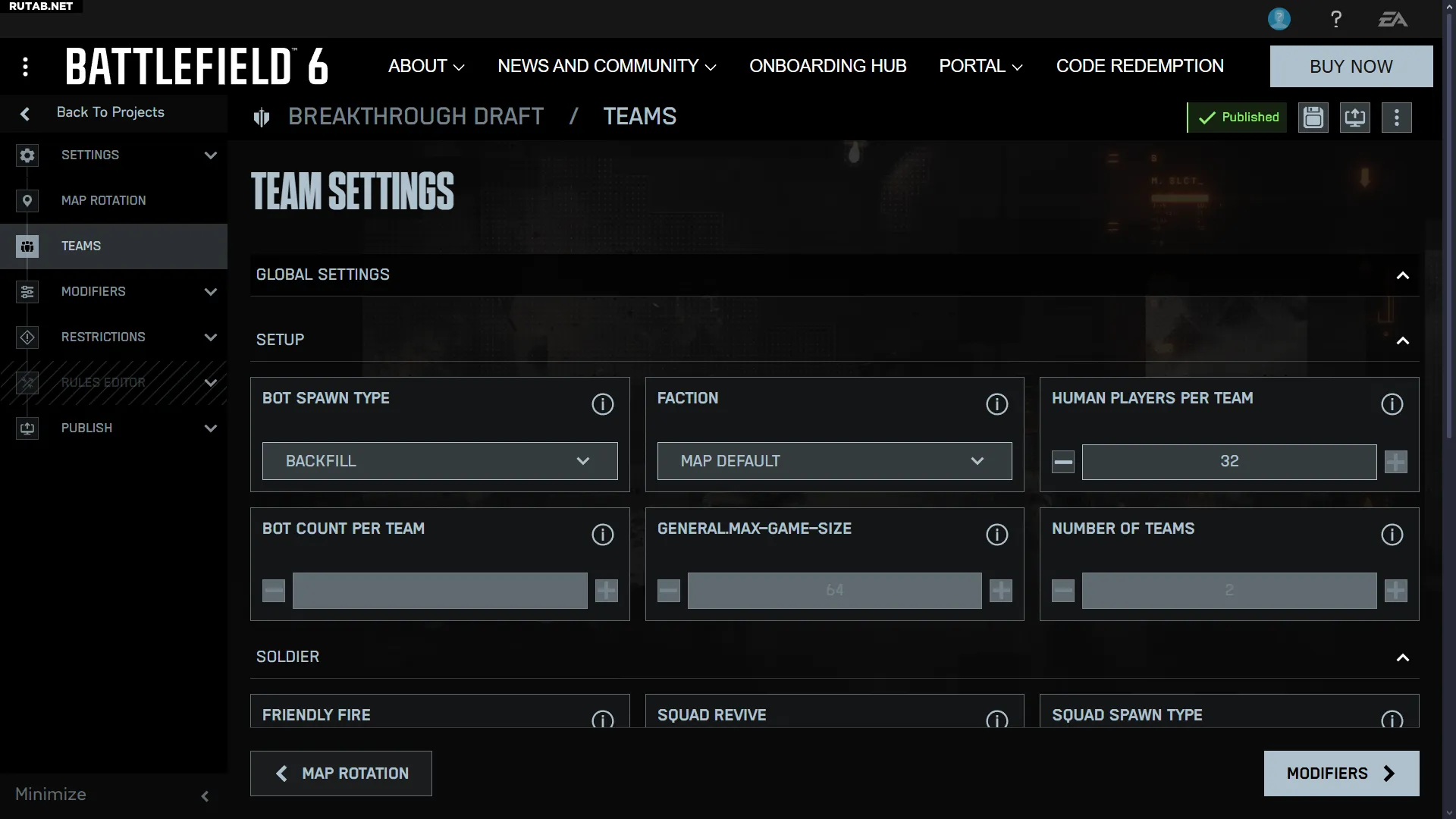1456x819 pixels.
Task: Click the save disk icon in header
Action: click(1313, 118)
